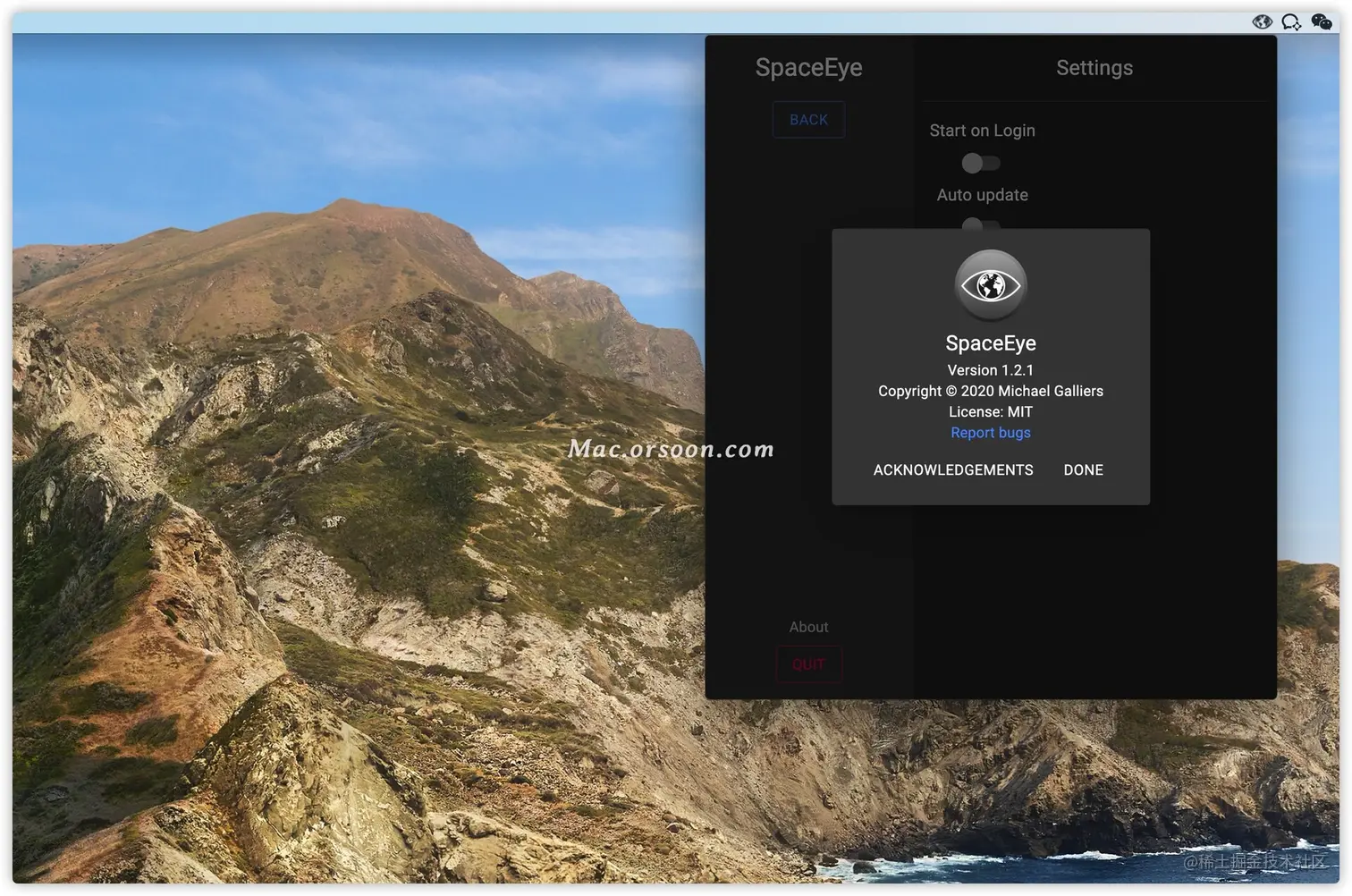Screen dimensions: 1352x896
Task: Click the License: MIT text
Action: click(991, 412)
